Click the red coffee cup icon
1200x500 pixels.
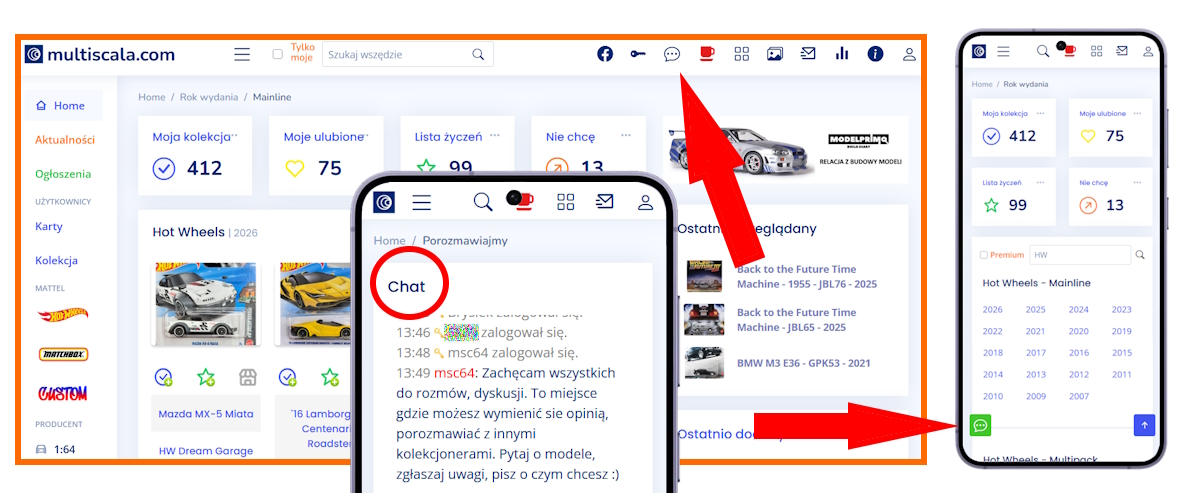pyautogui.click(x=707, y=54)
